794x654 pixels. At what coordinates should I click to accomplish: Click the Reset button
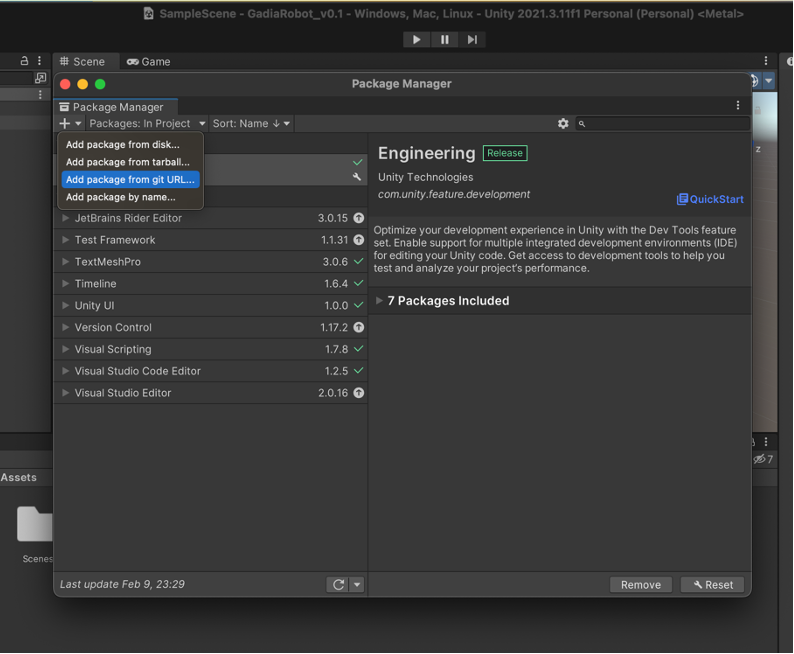(x=712, y=585)
